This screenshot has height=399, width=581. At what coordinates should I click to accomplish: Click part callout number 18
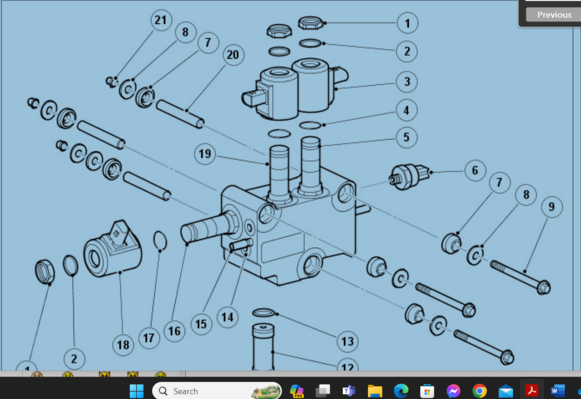[x=123, y=345]
